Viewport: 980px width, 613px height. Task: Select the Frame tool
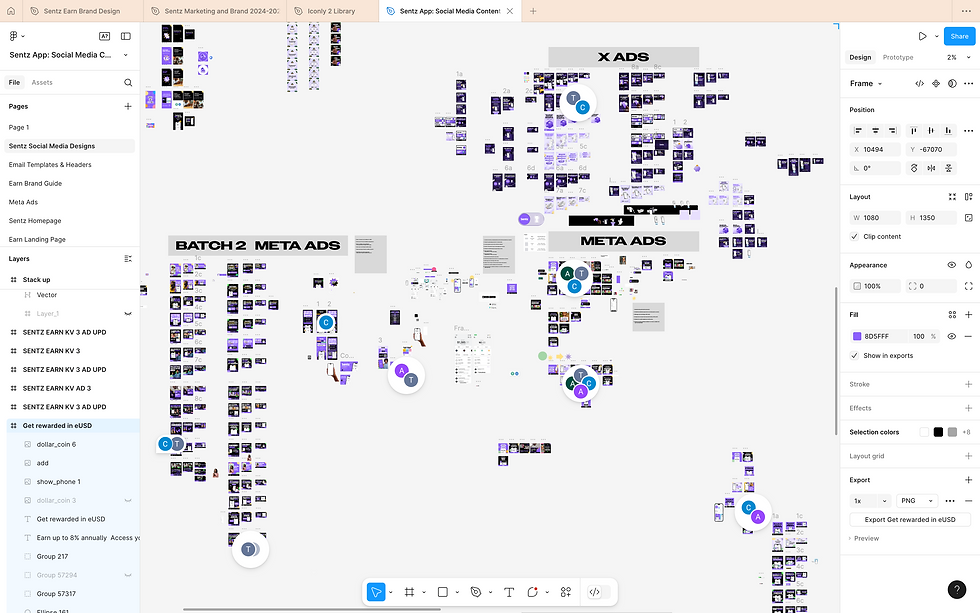[409, 592]
